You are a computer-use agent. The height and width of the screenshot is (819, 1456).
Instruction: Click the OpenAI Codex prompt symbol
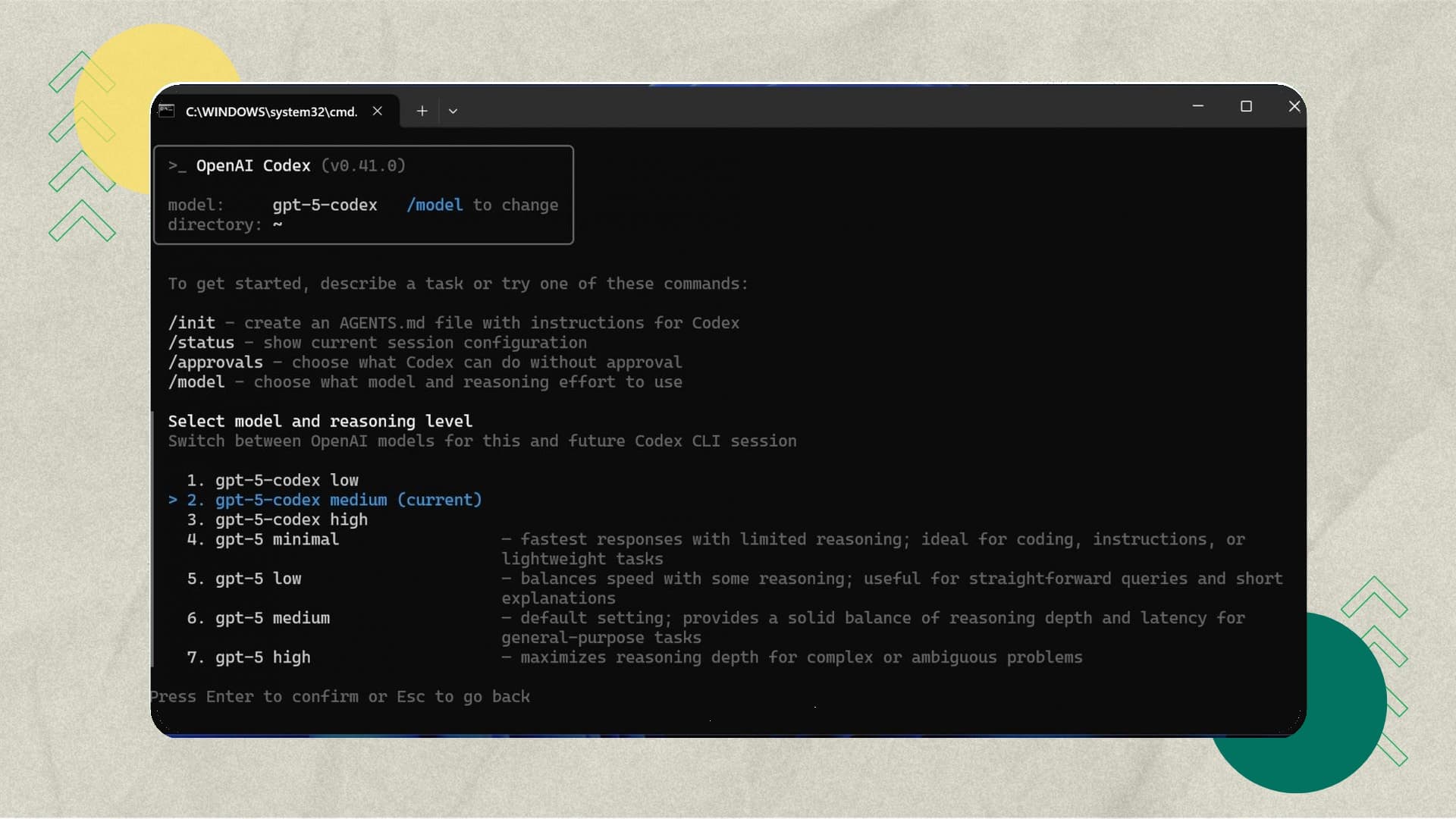[x=177, y=165]
